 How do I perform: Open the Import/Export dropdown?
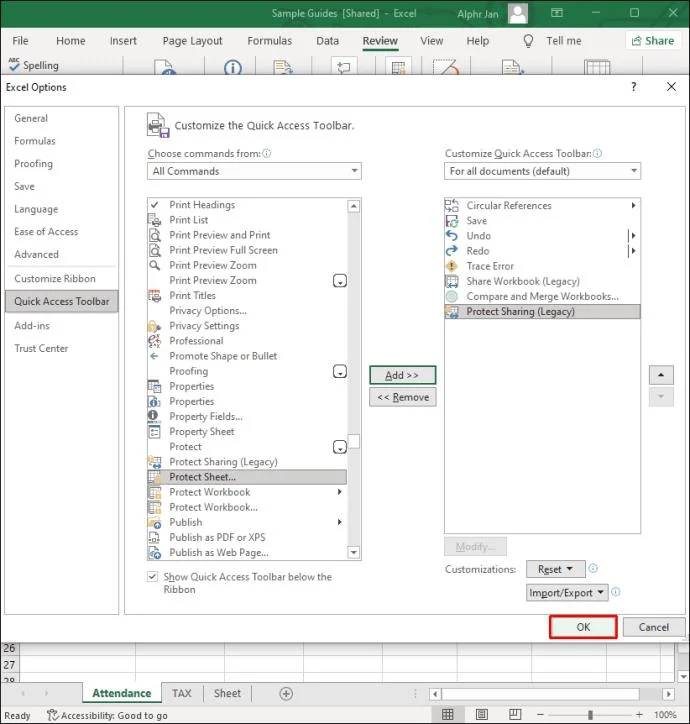[x=567, y=593]
